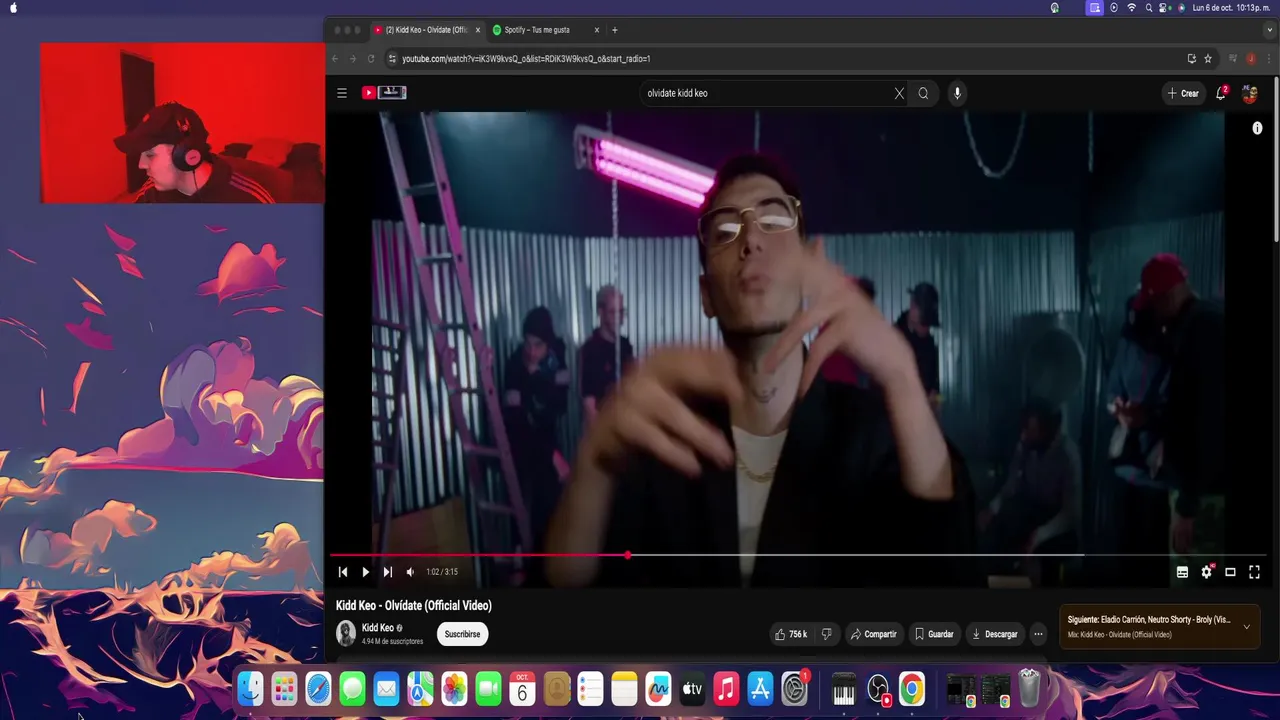Screen dimensions: 1280x720
Task: Click the video title Kidd Keo - Olvídate
Action: 414,605
